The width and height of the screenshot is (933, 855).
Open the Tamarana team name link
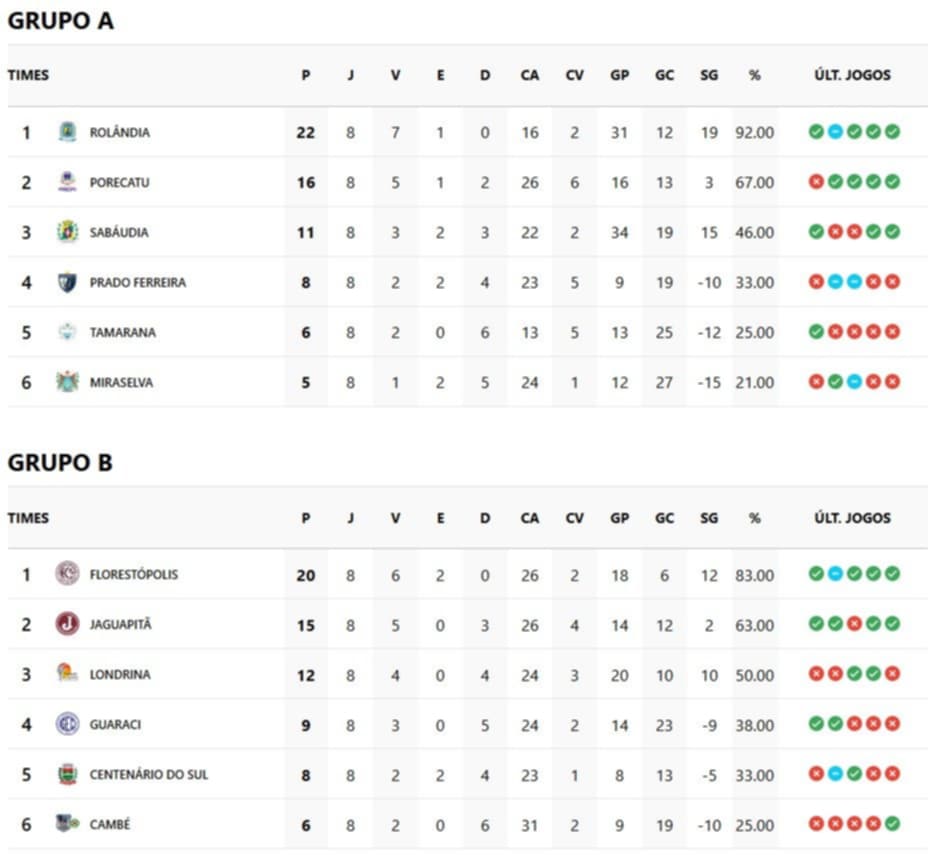122,333
